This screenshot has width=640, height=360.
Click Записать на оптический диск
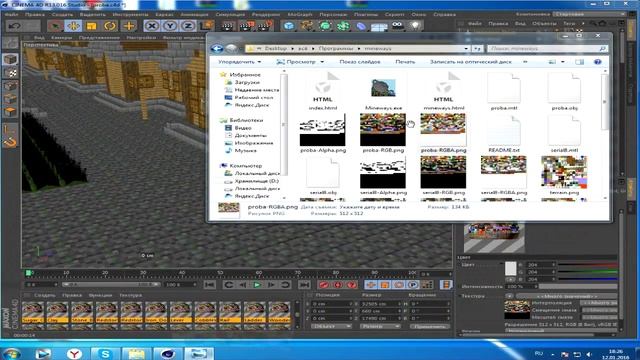click(470, 62)
